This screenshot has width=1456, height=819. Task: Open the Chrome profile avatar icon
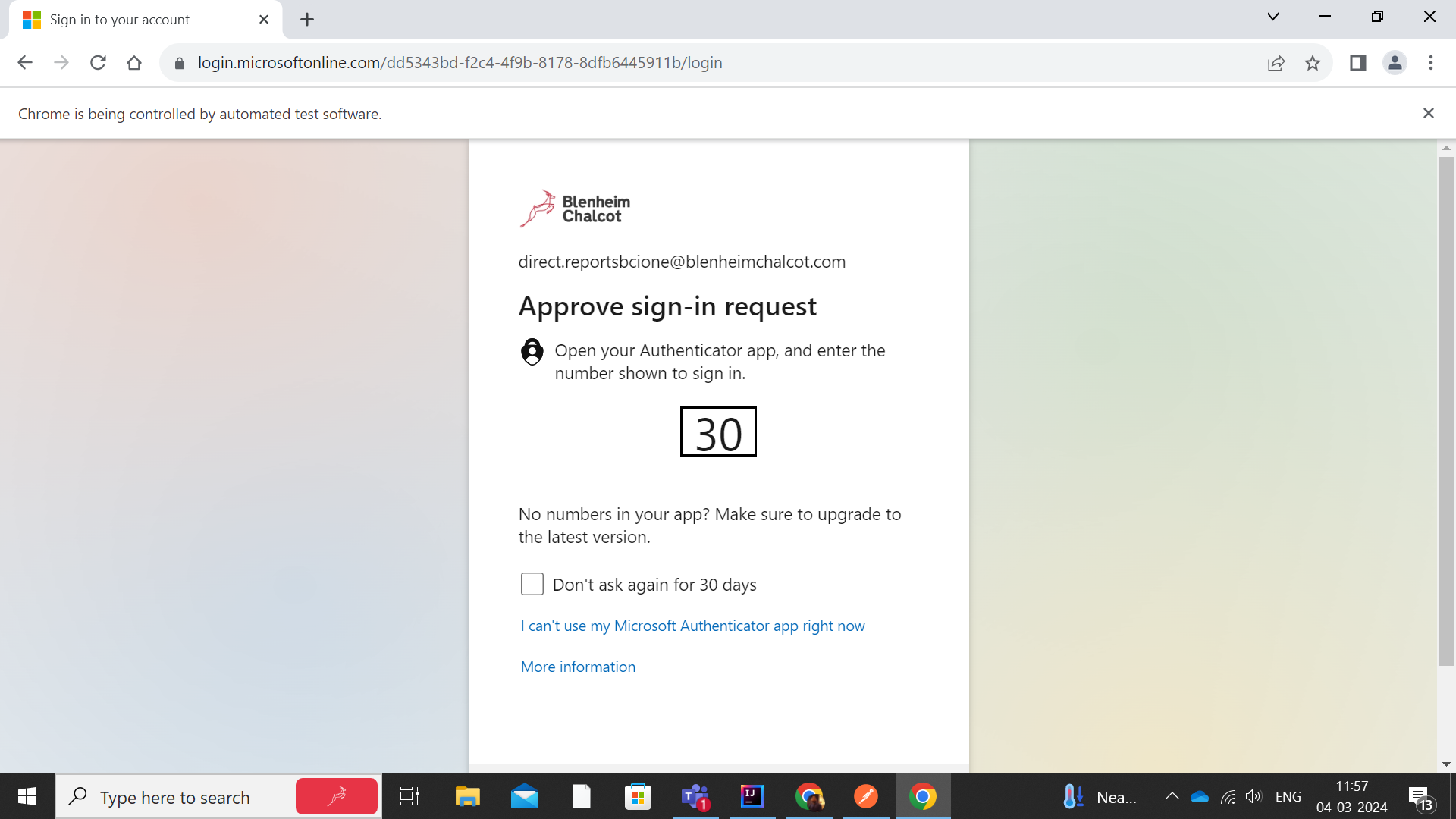(1395, 63)
